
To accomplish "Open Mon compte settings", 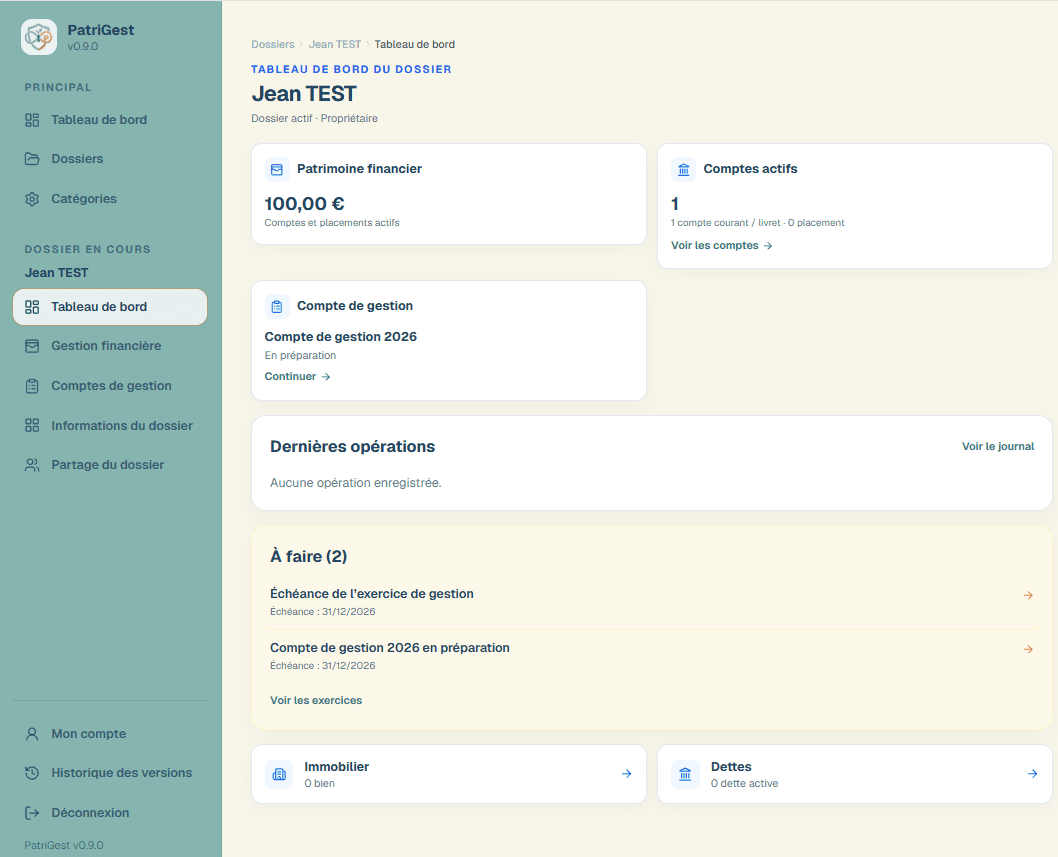I will tap(110, 734).
